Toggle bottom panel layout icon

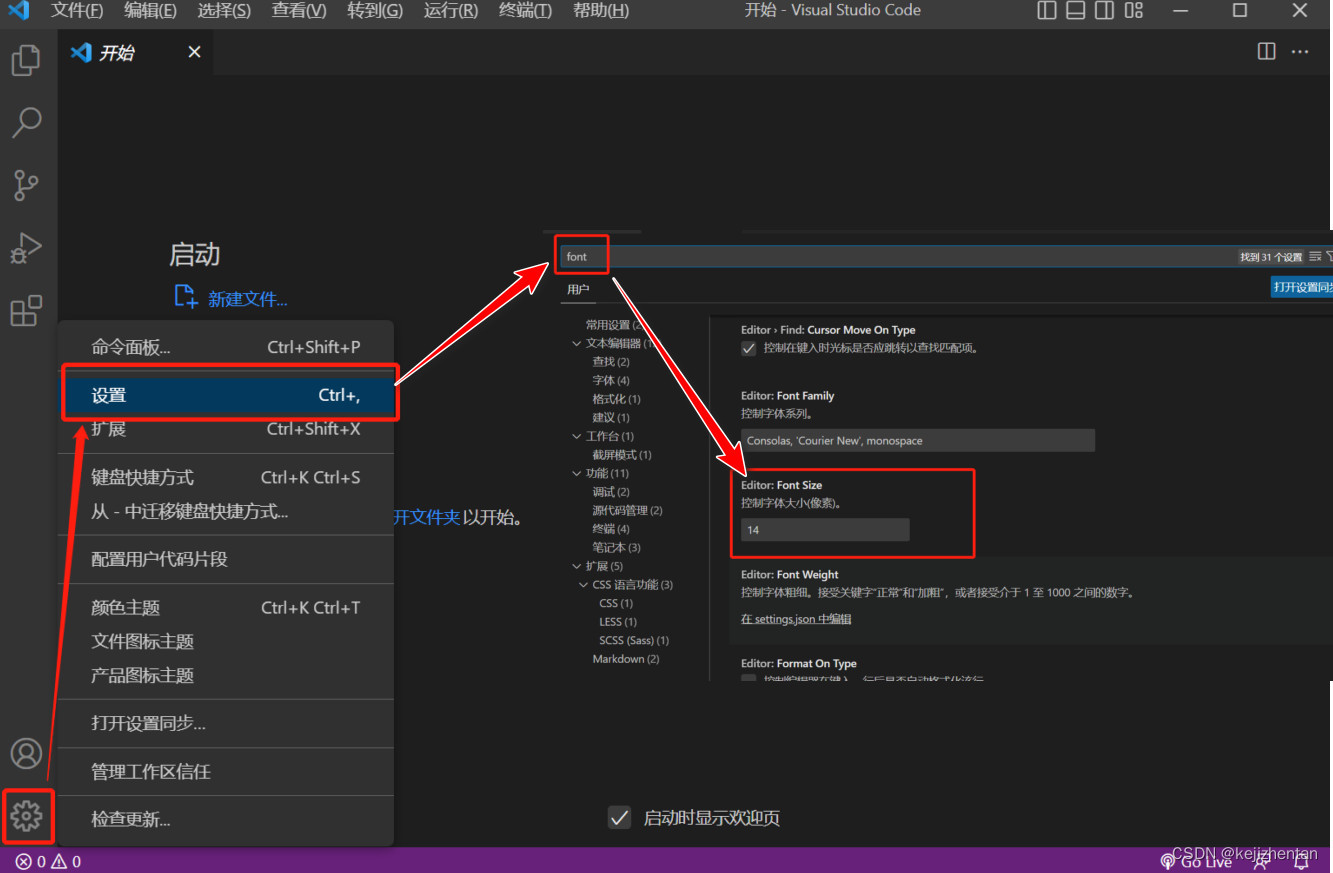click(x=1075, y=11)
